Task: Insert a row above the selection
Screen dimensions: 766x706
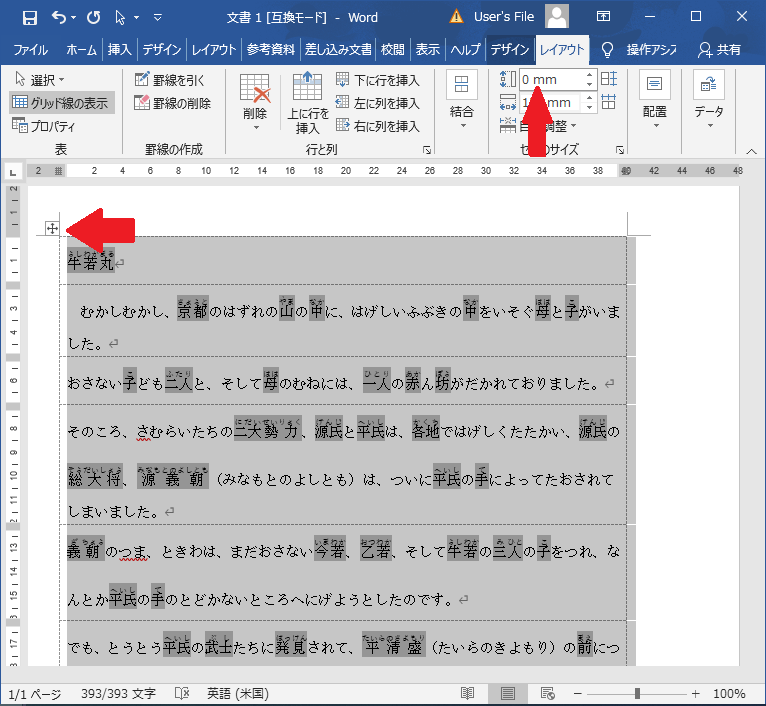Action: [x=307, y=102]
